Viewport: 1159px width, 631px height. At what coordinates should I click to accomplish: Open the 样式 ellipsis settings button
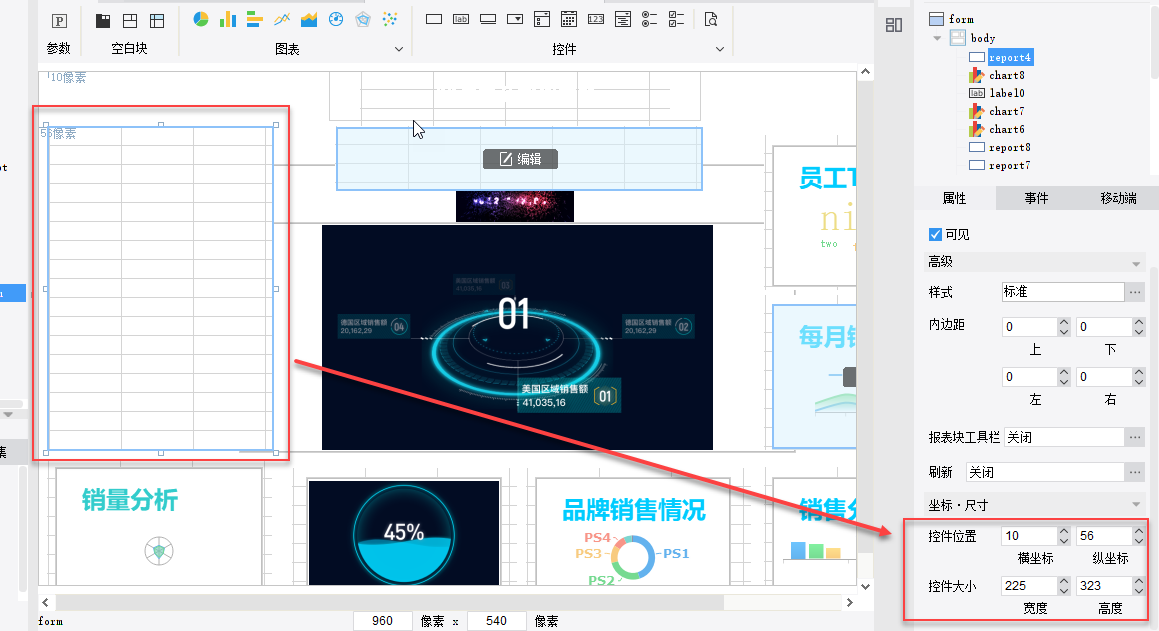[1134, 292]
